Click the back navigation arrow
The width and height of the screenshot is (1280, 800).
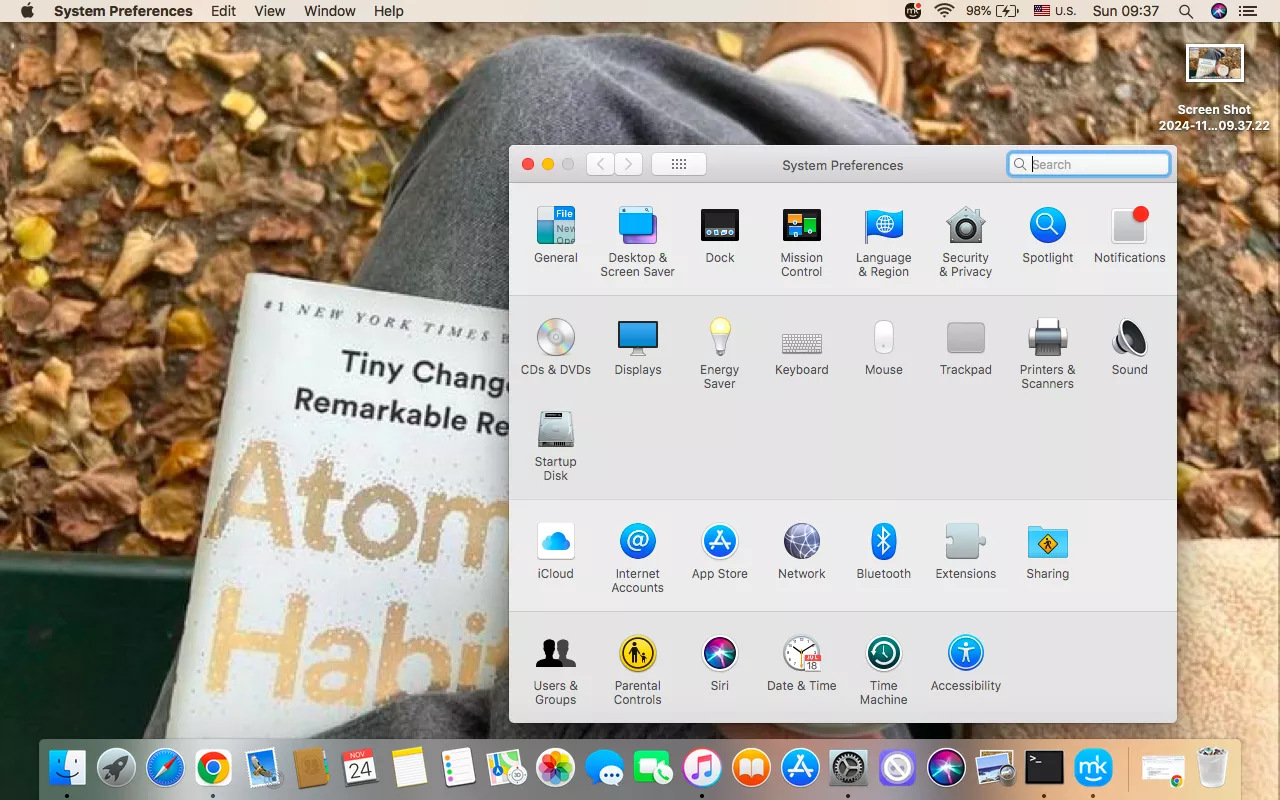600,164
